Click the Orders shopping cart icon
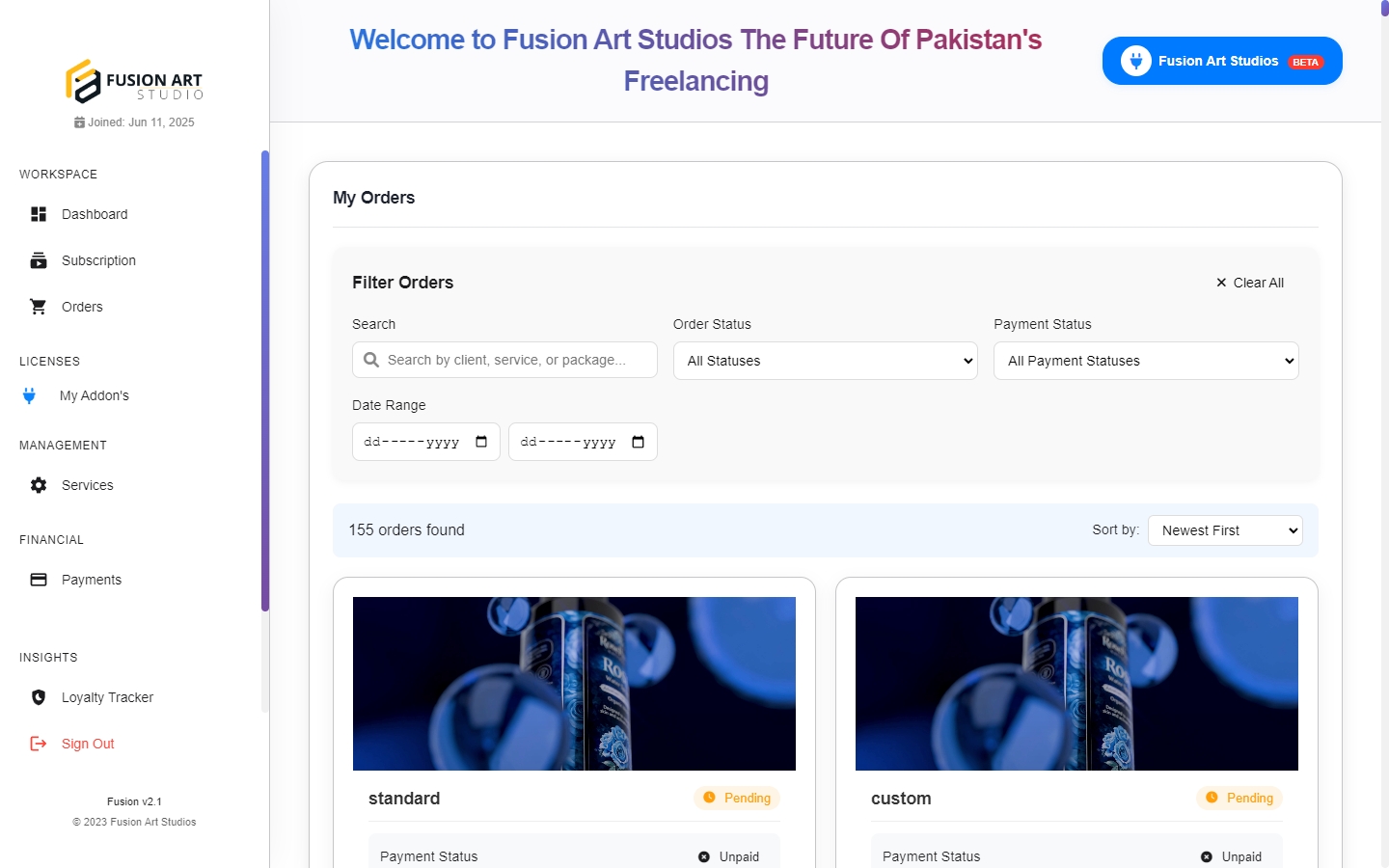Screen dimensions: 1389x868 point(39,307)
